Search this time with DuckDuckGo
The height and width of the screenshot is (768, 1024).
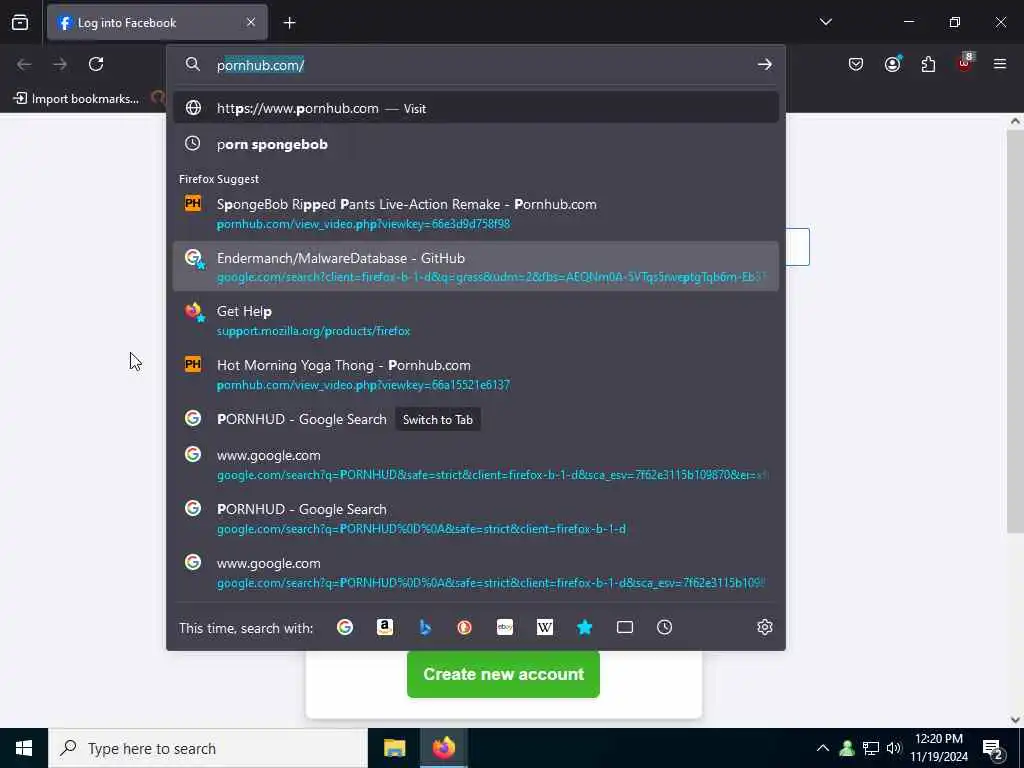[x=464, y=628]
